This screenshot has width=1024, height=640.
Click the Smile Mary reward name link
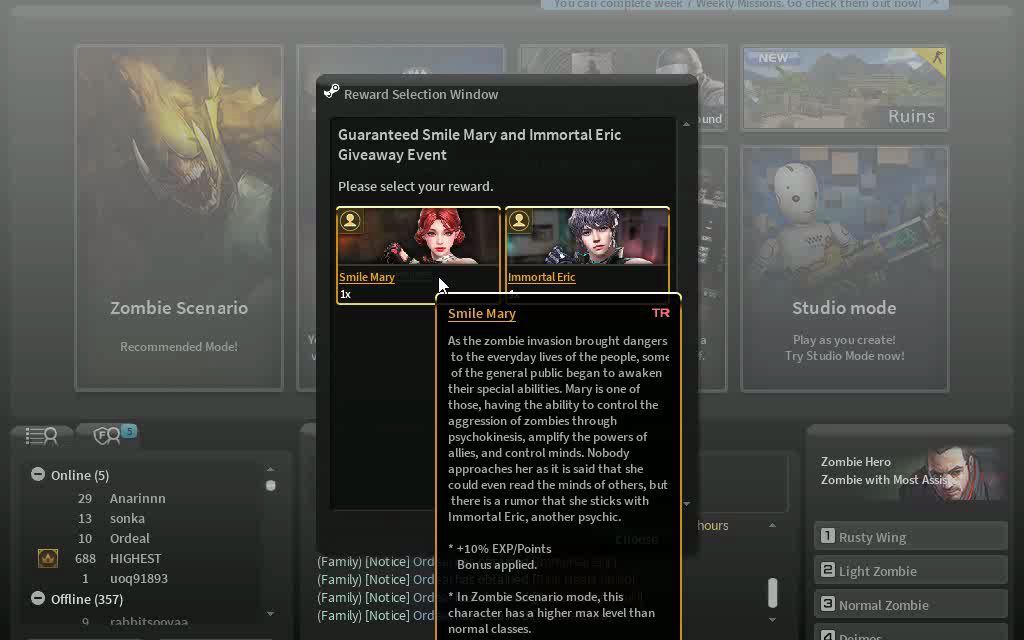tap(367, 277)
